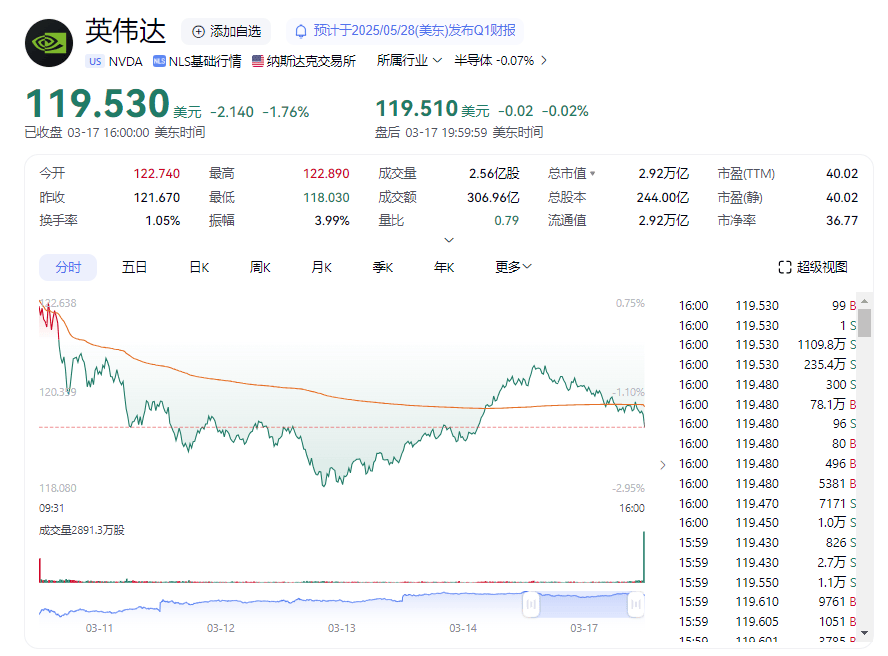
Task: Click the 成交额 value 306.96亿
Action: pos(493,198)
